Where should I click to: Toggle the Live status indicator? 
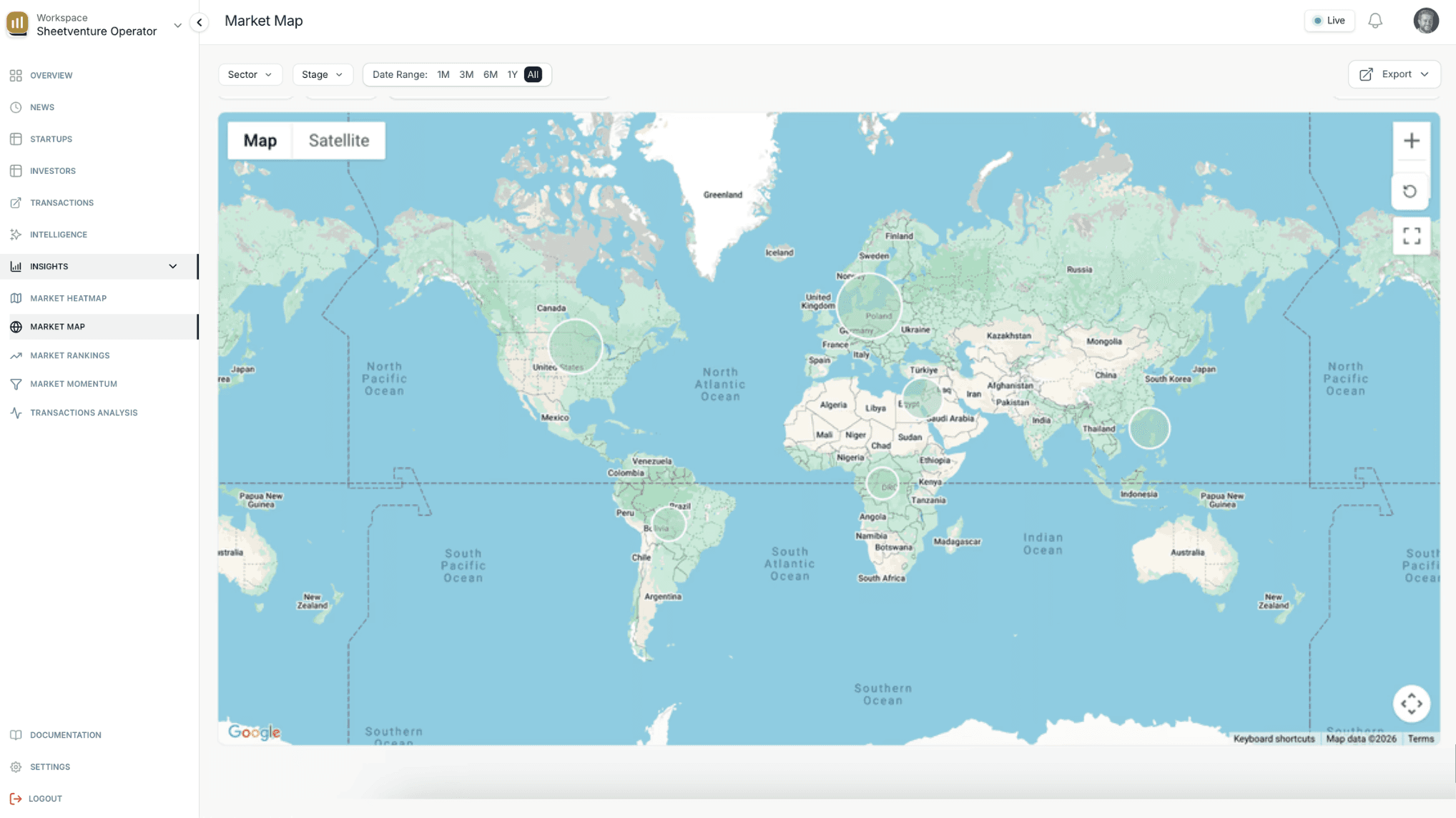click(1329, 21)
